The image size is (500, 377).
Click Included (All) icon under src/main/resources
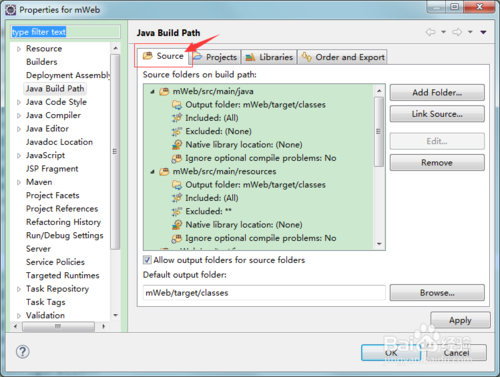pos(177,198)
